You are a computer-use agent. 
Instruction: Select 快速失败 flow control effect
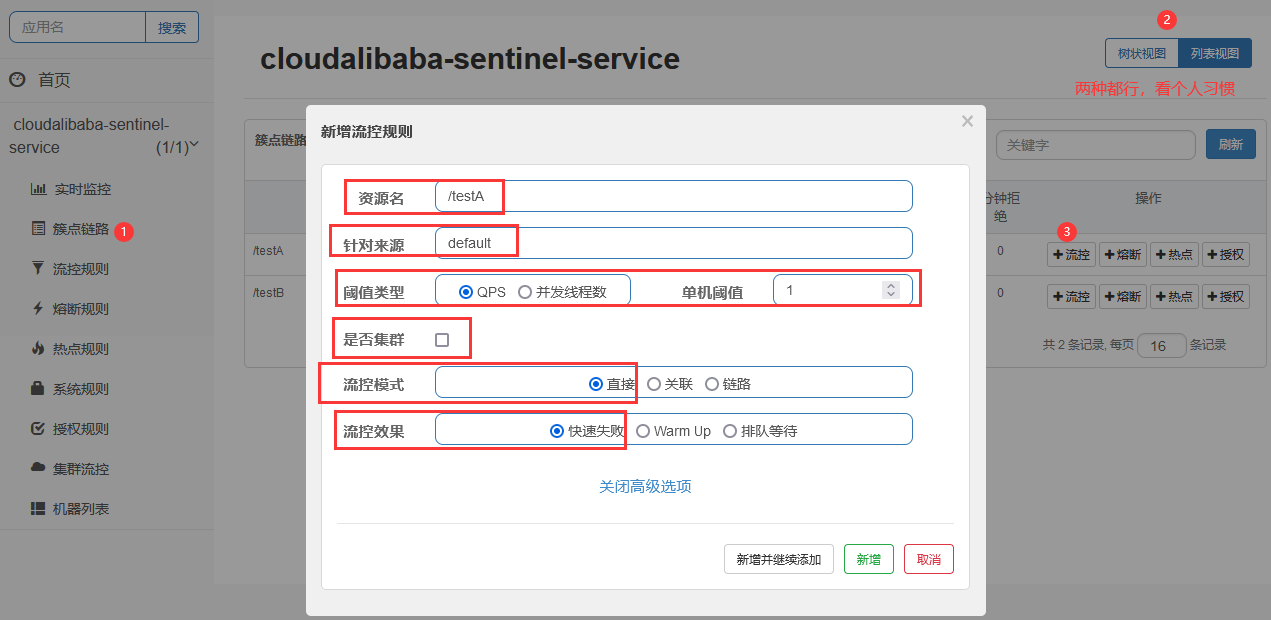558,431
